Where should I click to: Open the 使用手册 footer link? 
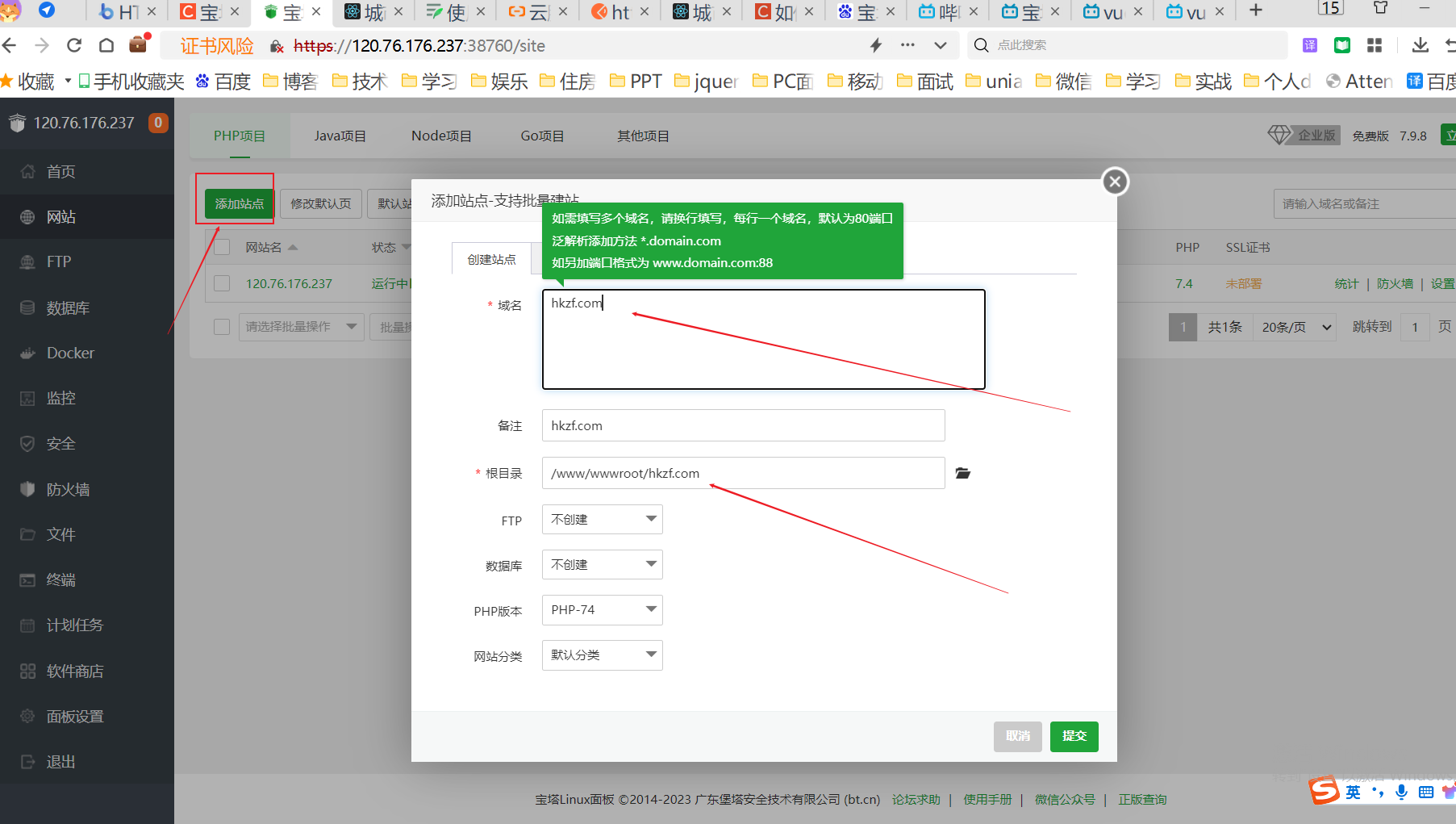987,799
